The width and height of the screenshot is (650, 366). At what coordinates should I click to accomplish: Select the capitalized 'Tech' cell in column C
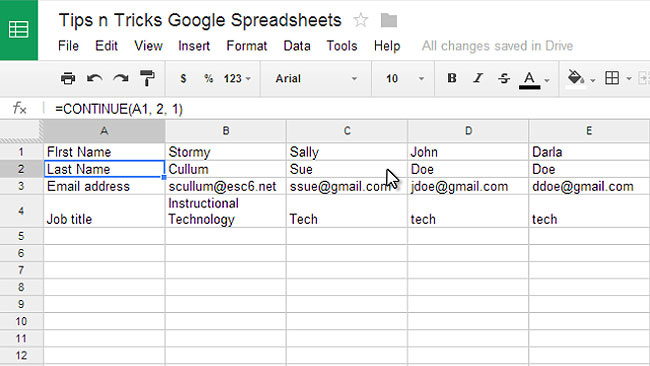pyautogui.click(x=347, y=211)
